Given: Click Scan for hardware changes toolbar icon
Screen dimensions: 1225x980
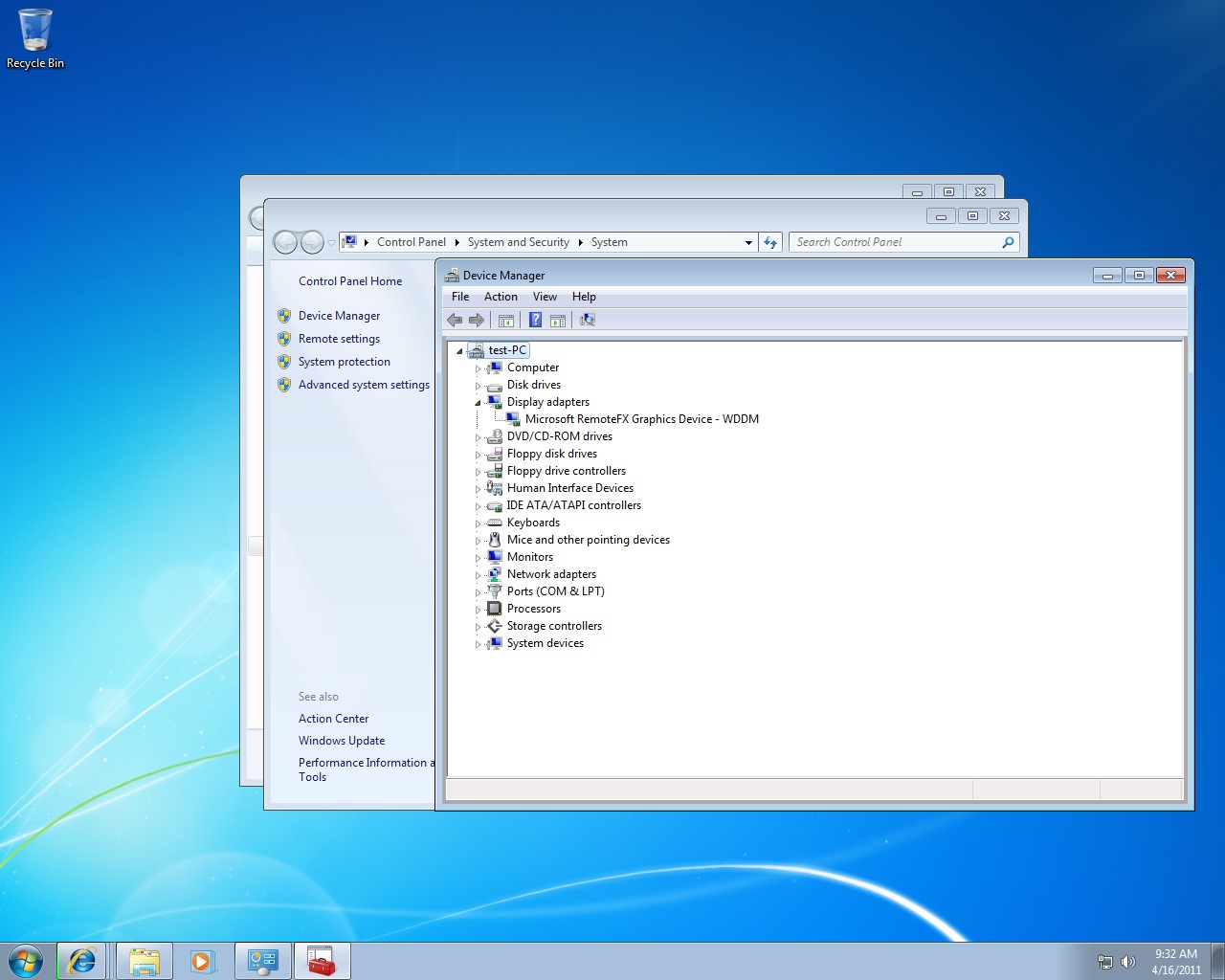Looking at the screenshot, I should [x=588, y=321].
